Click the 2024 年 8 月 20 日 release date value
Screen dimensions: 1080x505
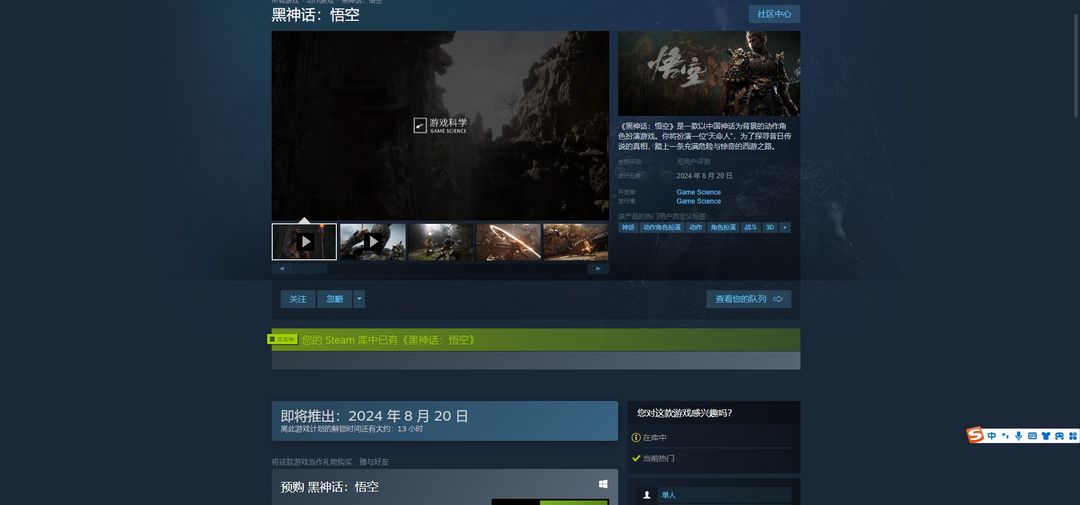(x=705, y=176)
